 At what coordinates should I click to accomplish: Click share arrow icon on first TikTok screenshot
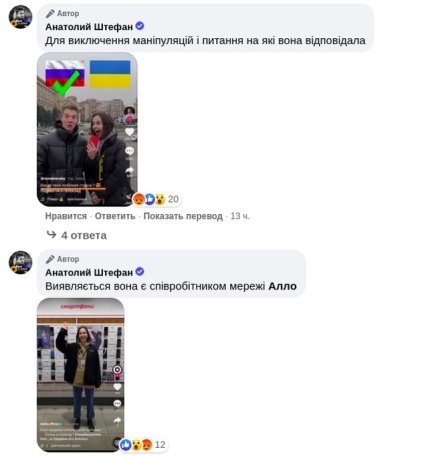click(129, 171)
